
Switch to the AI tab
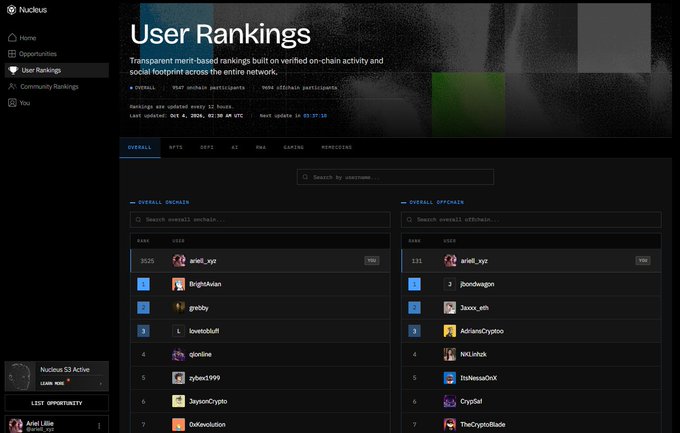235,148
